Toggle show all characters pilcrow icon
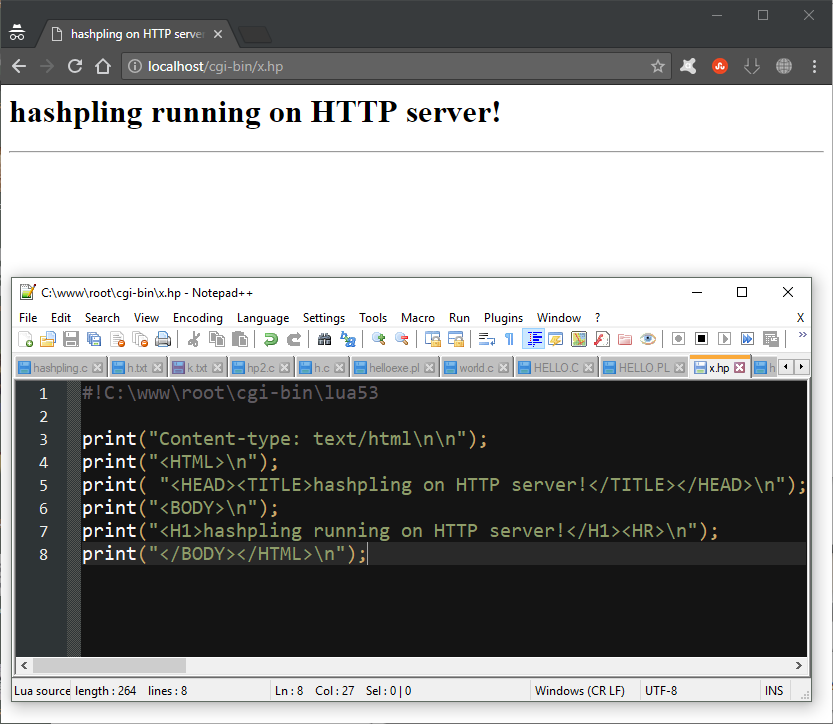 tap(509, 339)
